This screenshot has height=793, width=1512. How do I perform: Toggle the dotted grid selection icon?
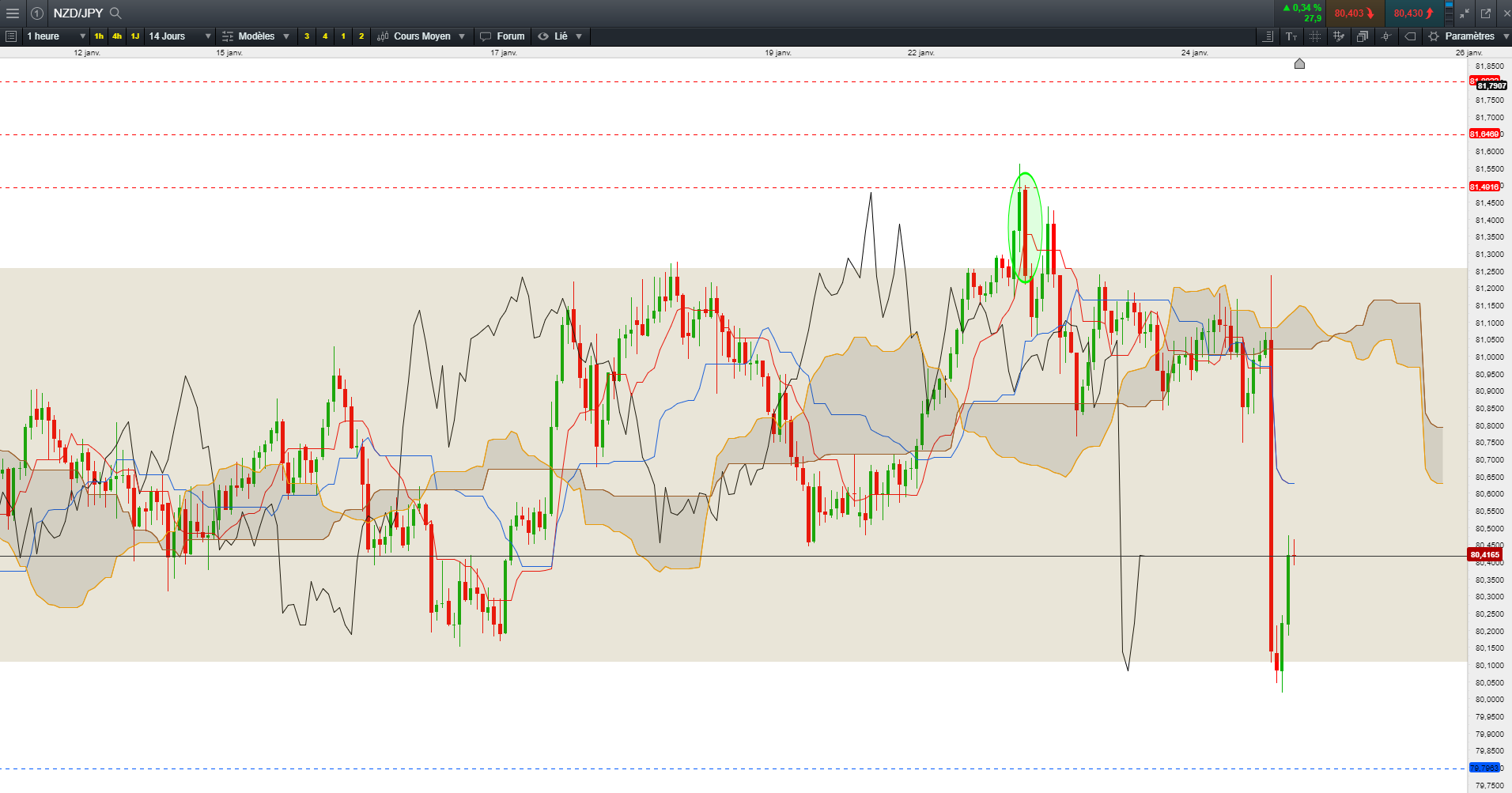pos(1315,36)
